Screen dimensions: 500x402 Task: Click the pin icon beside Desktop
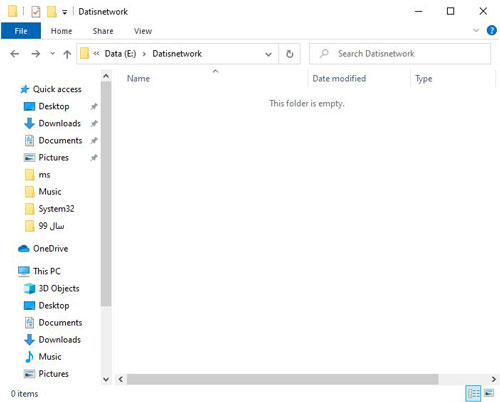point(94,107)
